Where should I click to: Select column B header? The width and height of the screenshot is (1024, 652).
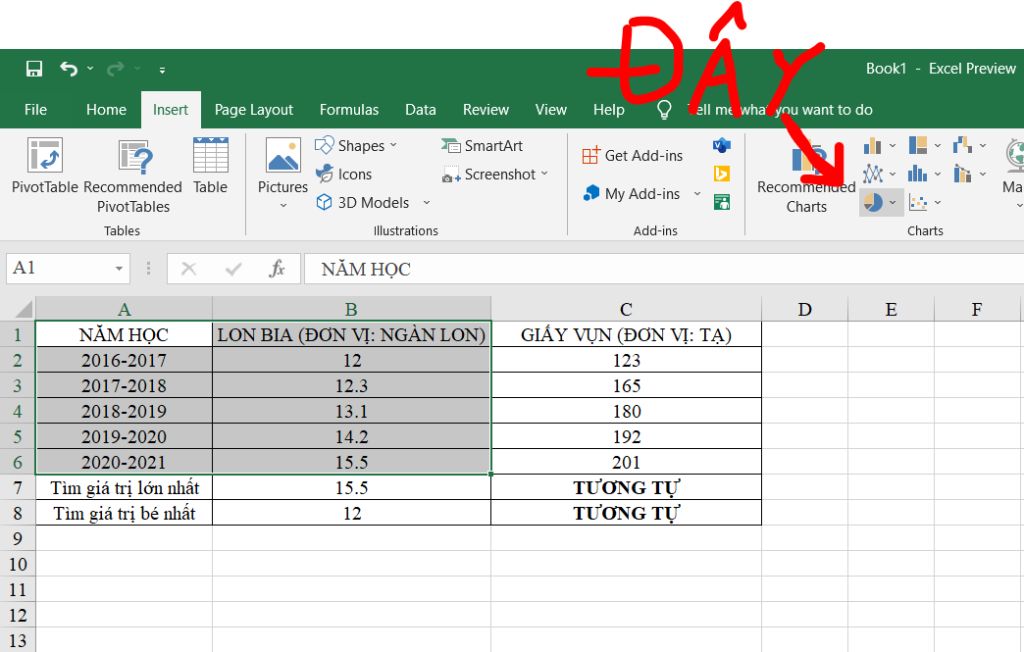[x=351, y=308]
